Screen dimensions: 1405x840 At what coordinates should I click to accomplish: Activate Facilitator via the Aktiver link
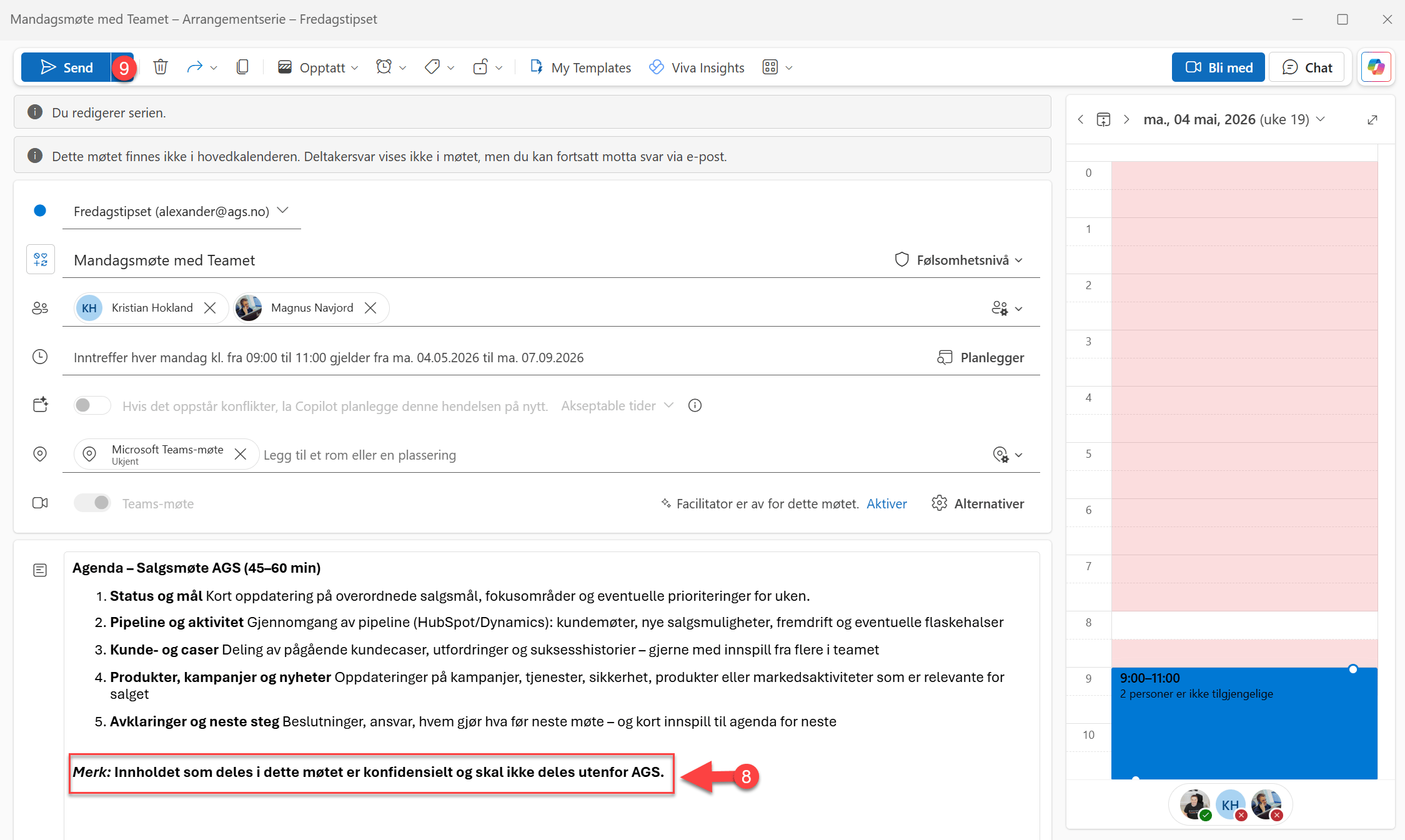886,503
